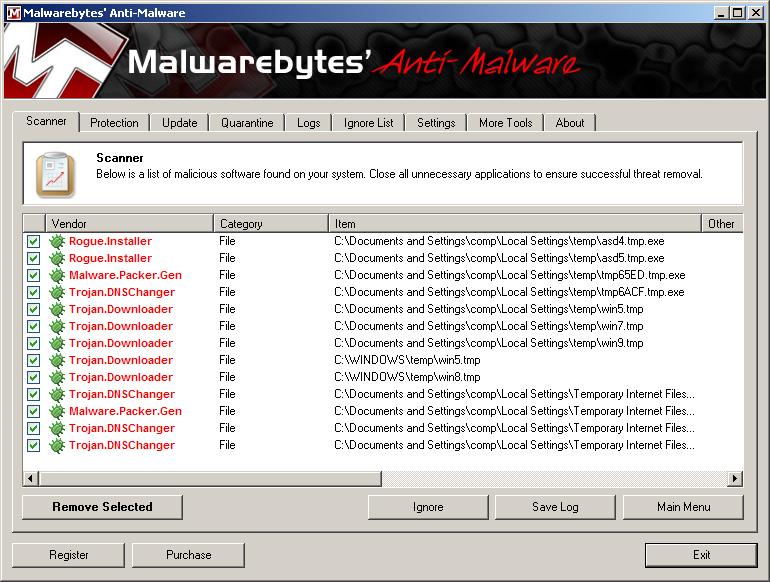770x582 pixels.
Task: Toggle checkbox for Local Settings win5.tmp
Action: (x=33, y=309)
